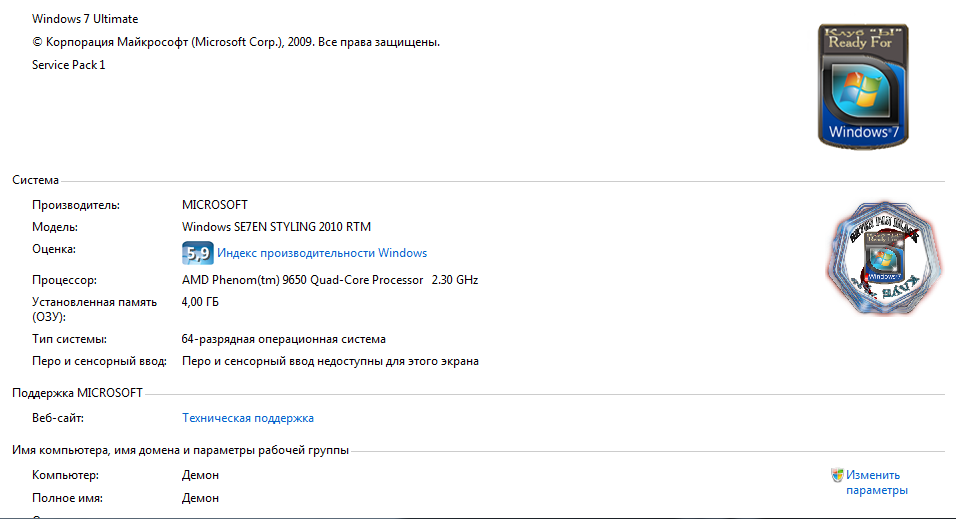Screen dimensions: 956x519
Task: Open the "Техническая поддержка" link
Action: (x=248, y=418)
